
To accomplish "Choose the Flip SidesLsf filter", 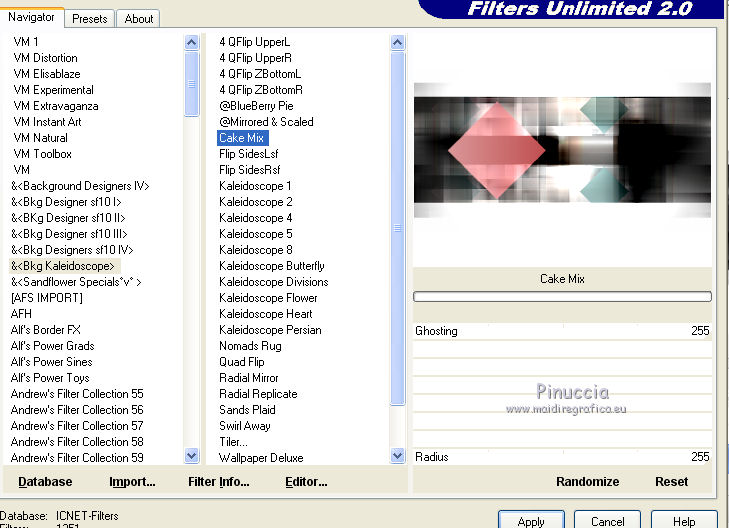I will [x=249, y=154].
